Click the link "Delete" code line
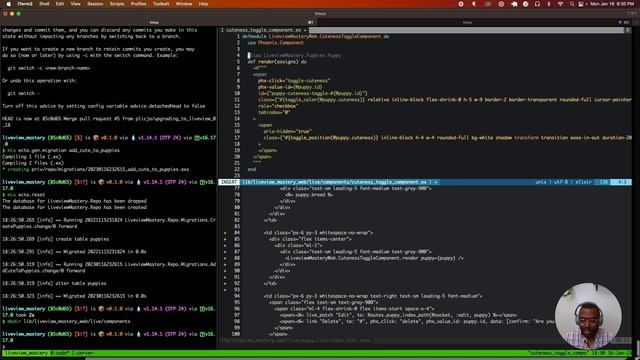The height and width of the screenshot is (360, 640). (x=417, y=322)
